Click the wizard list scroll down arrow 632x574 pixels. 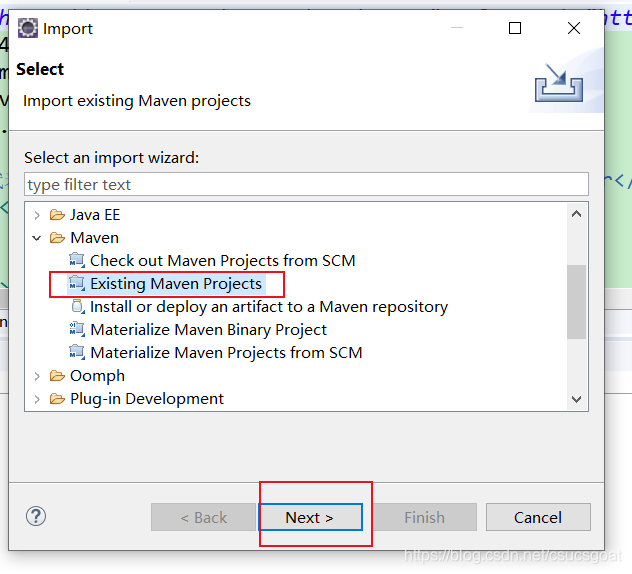pos(576,399)
